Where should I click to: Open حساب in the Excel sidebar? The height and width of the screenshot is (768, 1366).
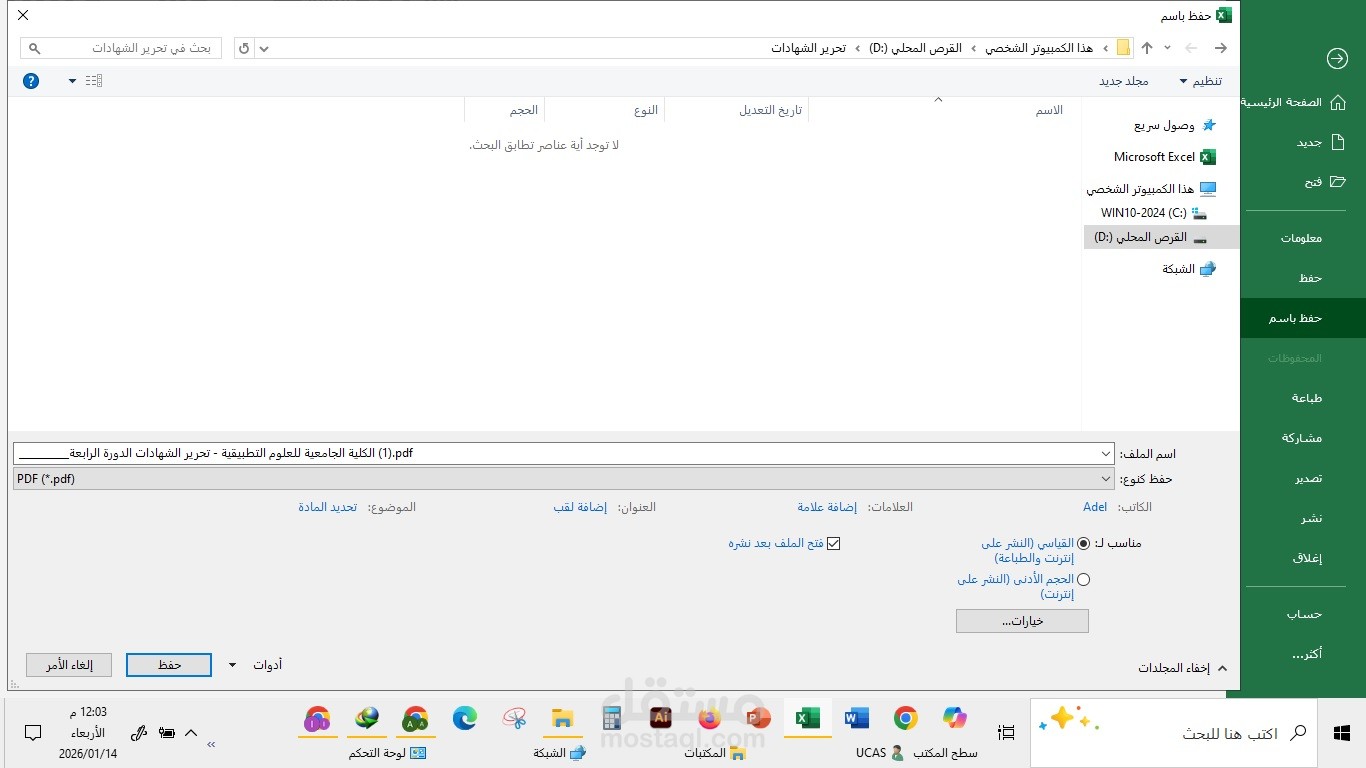1303,614
